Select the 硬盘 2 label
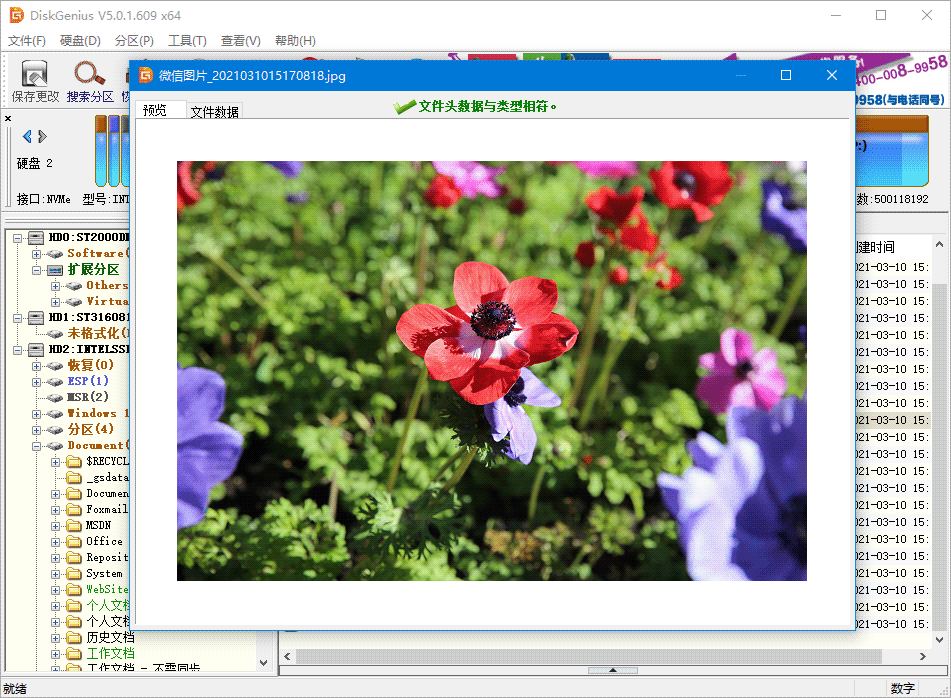Image resolution: width=951 pixels, height=698 pixels. pos(35,163)
